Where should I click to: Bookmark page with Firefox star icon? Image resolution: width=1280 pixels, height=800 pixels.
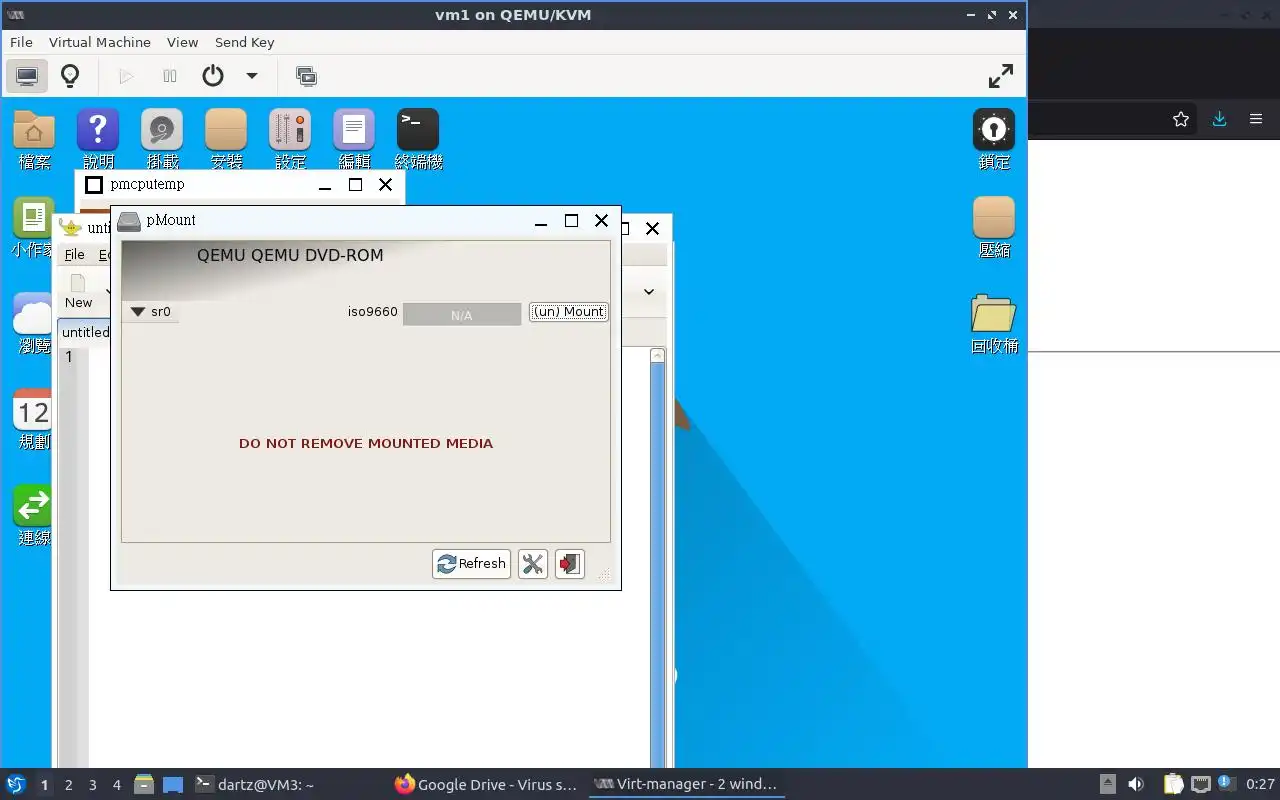[1181, 119]
